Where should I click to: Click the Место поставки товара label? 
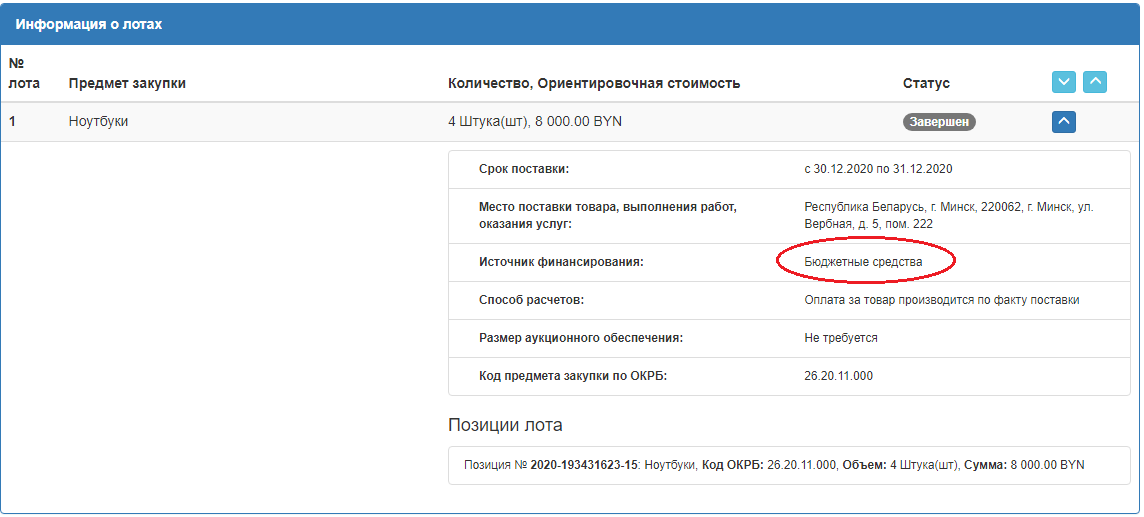[608, 216]
